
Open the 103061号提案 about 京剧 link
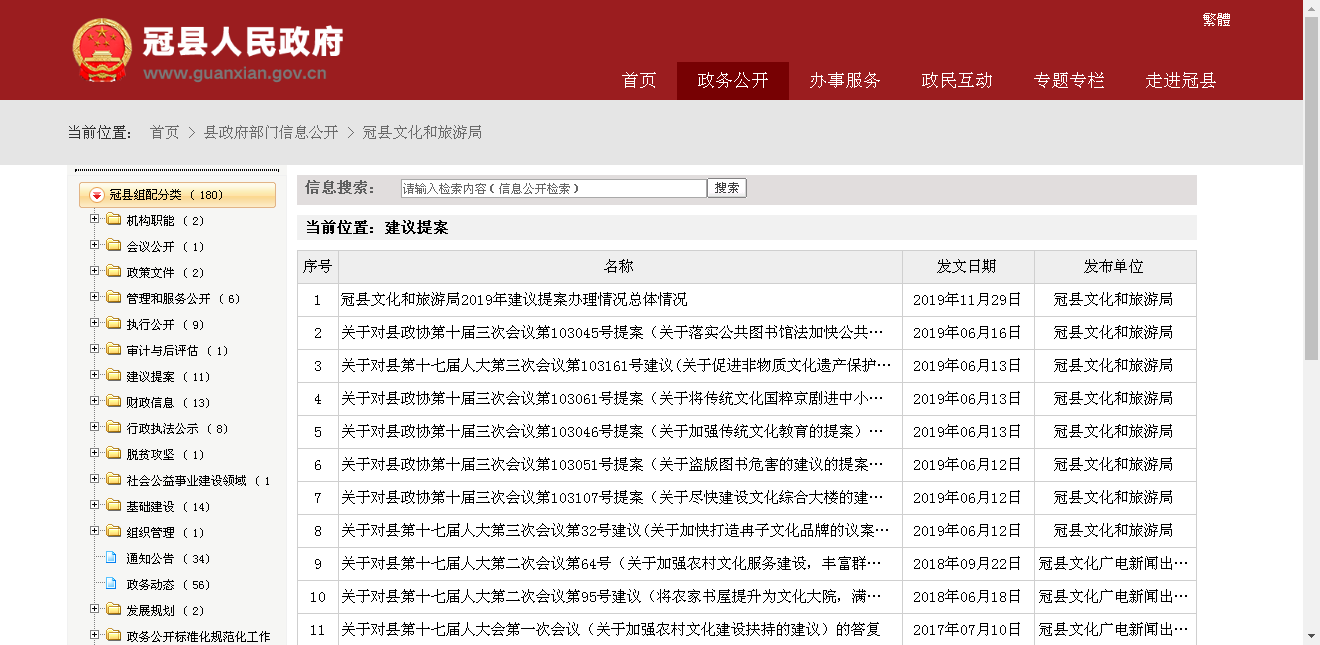click(612, 398)
